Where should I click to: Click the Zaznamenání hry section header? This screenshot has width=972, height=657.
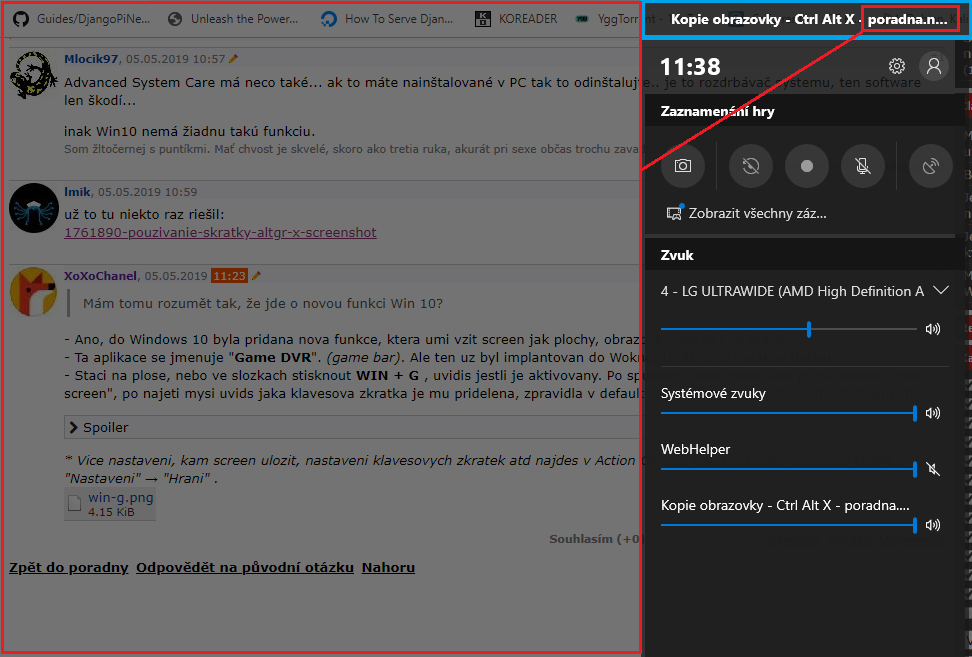click(x=717, y=112)
